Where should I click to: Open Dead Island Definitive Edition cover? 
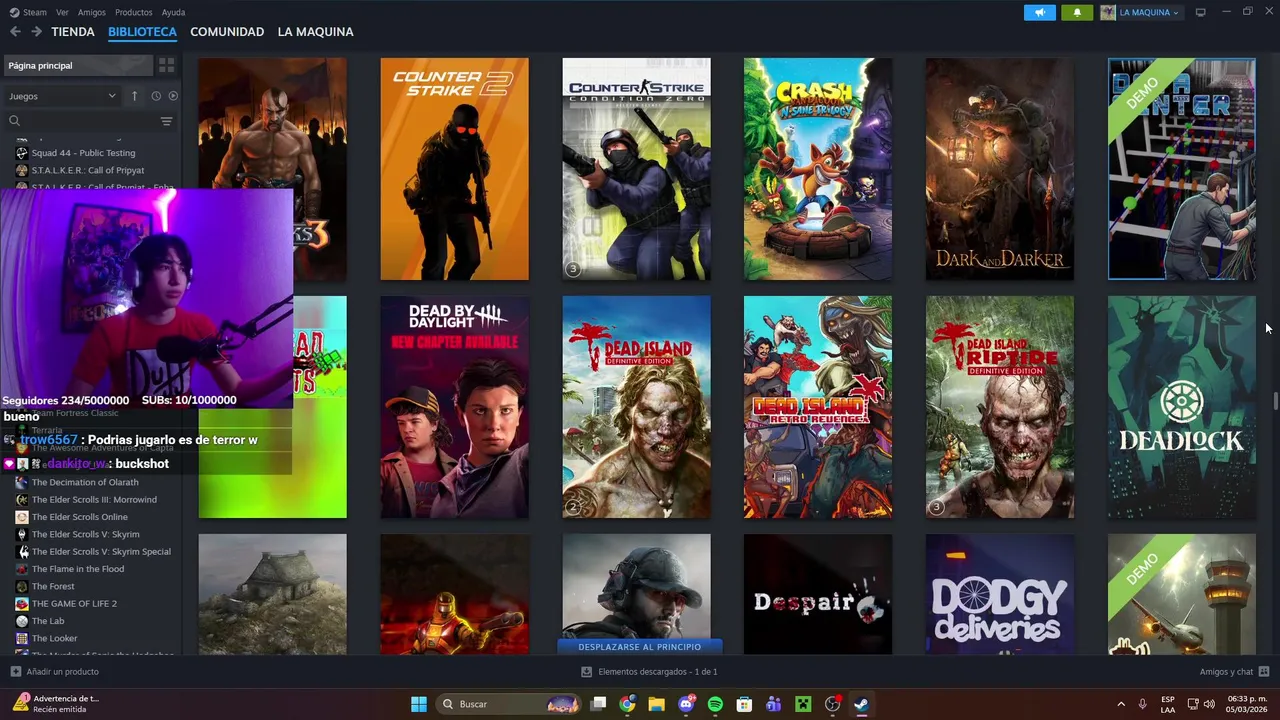pos(636,407)
